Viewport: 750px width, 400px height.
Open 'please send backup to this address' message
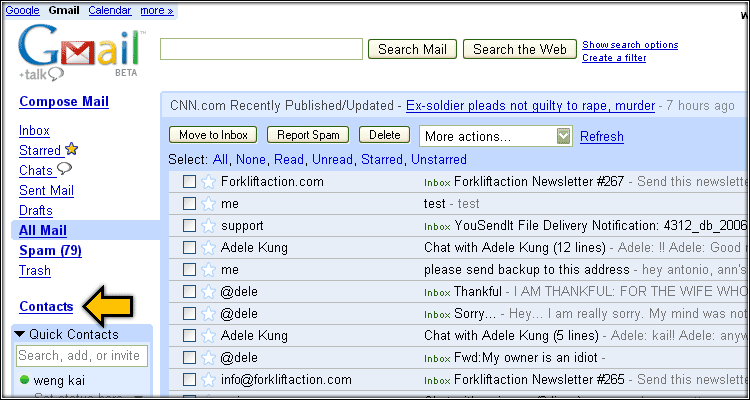pos(527,270)
